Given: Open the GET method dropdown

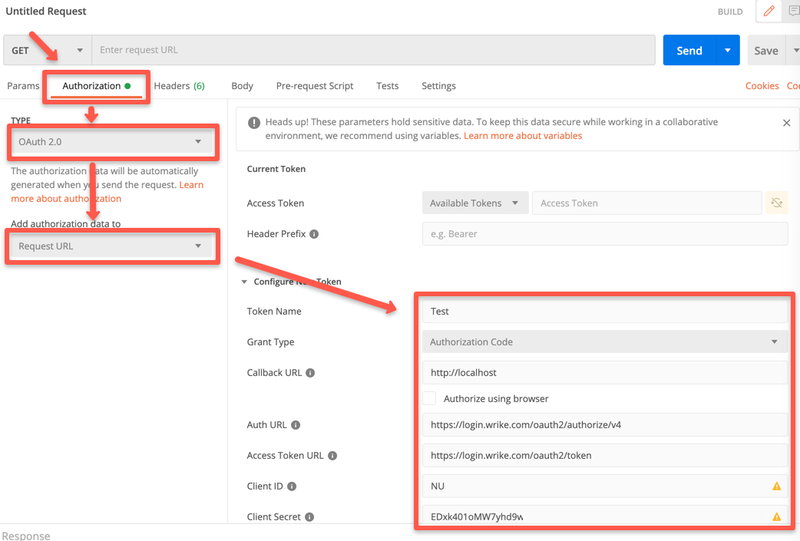Looking at the screenshot, I should tap(47, 50).
